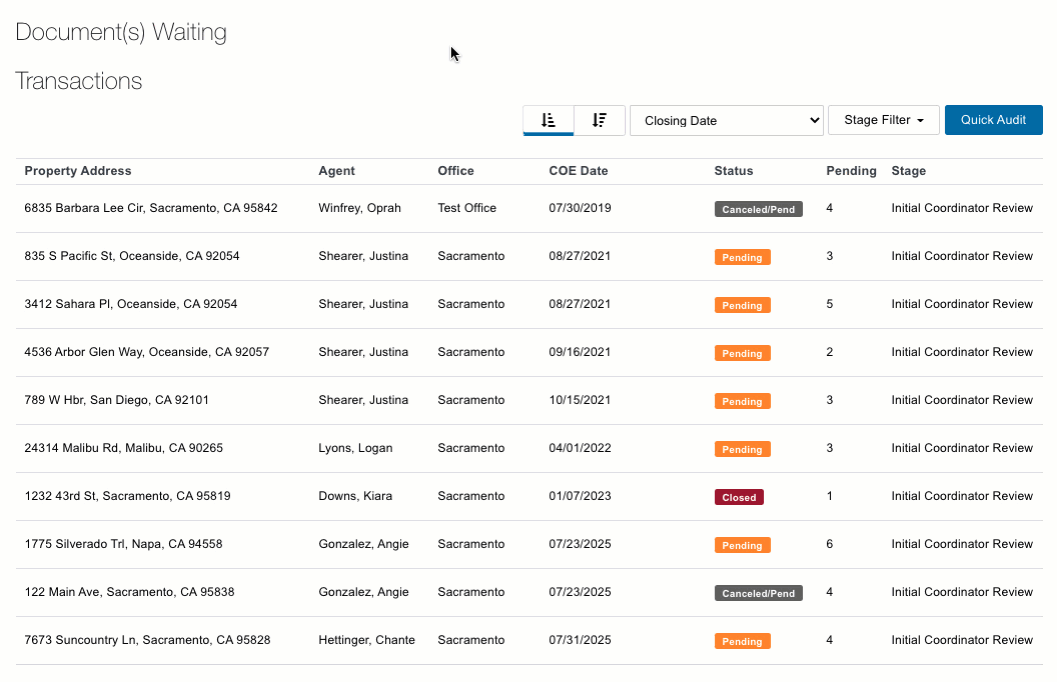Click the Quick Audit button
This screenshot has width=1057, height=682.
[x=993, y=120]
